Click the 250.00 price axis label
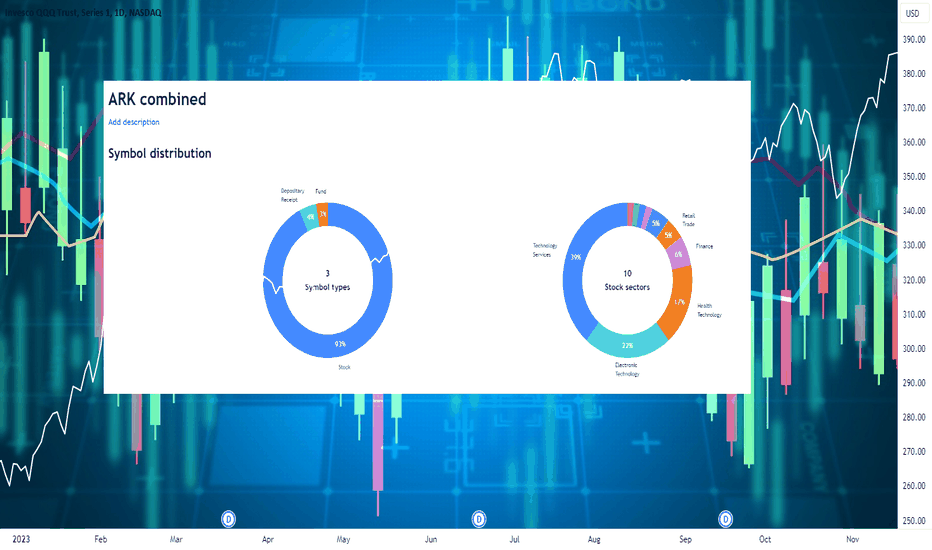The image size is (932, 550). (914, 521)
